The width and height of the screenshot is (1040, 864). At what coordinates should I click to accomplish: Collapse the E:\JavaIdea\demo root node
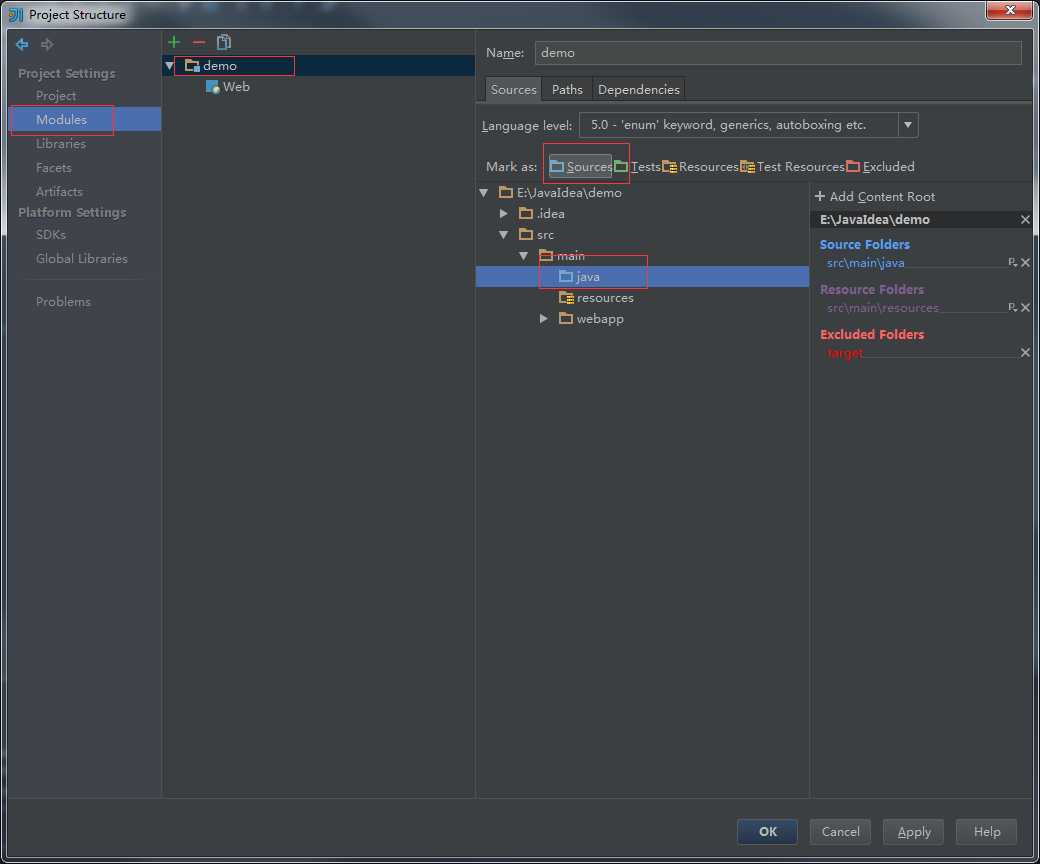484,193
